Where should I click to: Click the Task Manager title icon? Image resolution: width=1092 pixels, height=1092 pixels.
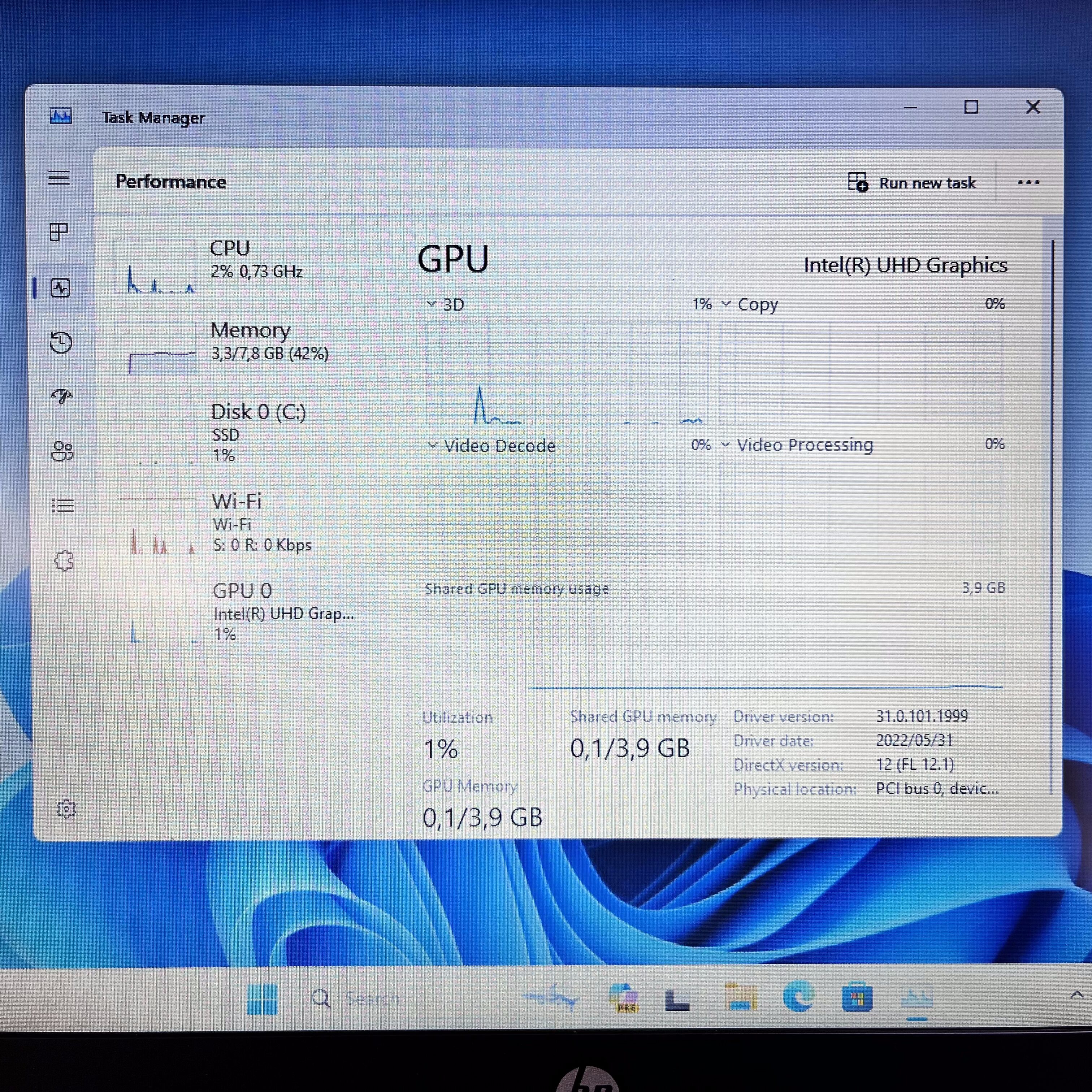point(60,116)
